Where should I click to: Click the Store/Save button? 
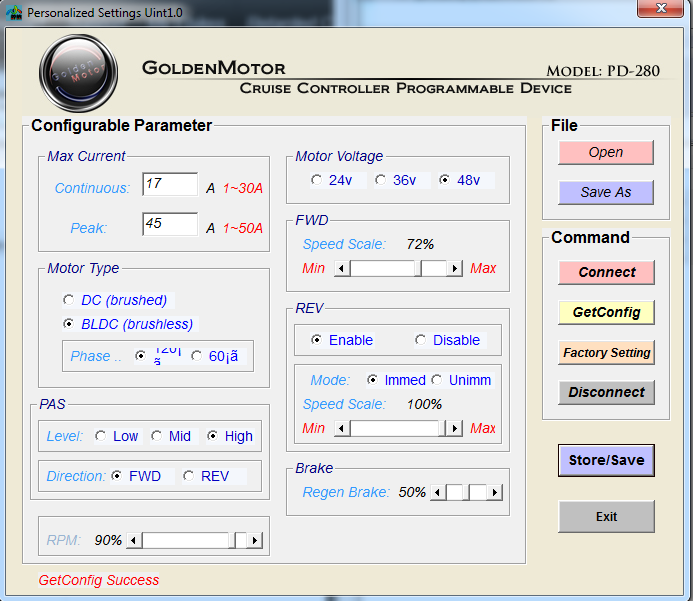[x=606, y=460]
